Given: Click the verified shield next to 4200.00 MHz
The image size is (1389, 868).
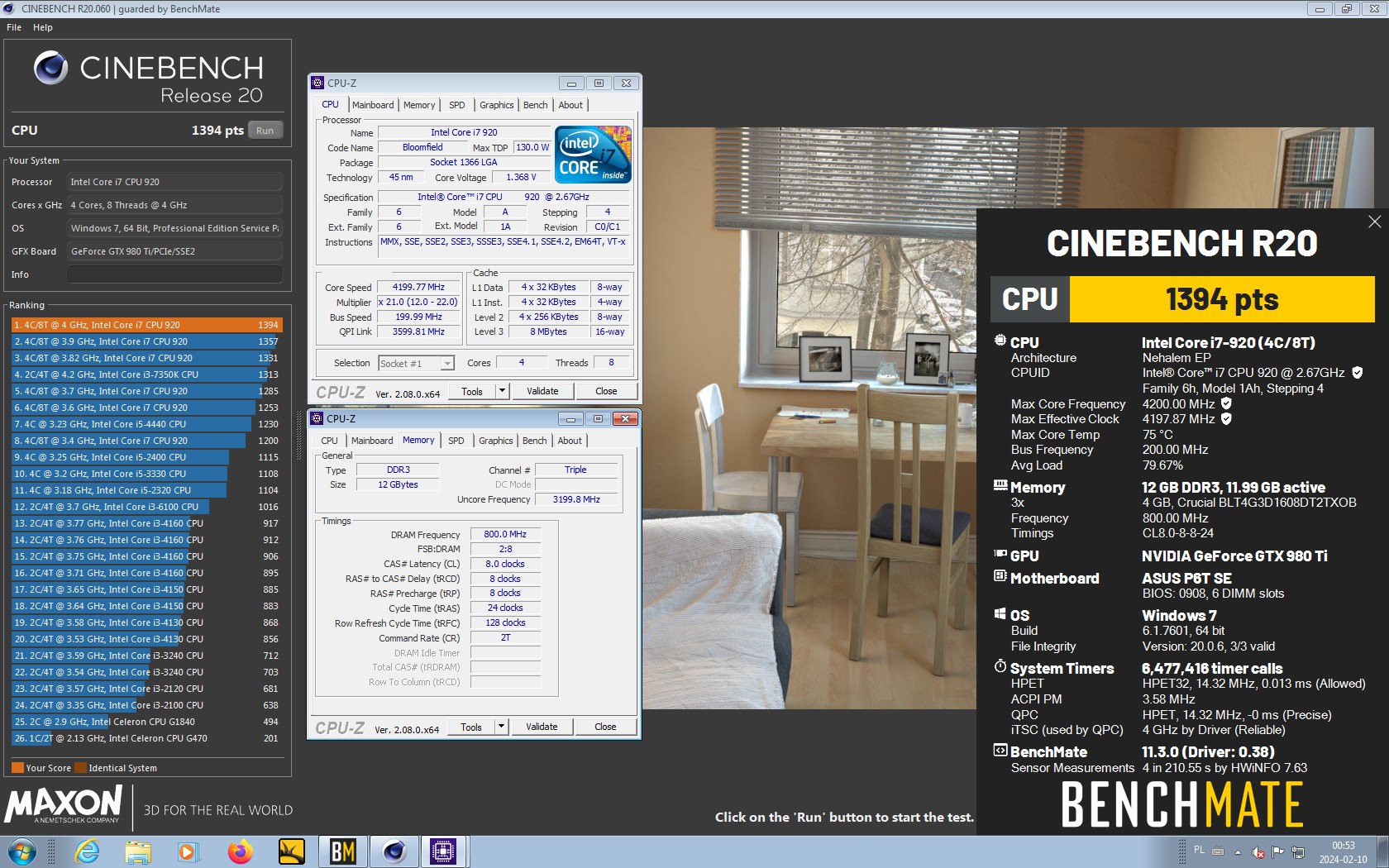Looking at the screenshot, I should click(1226, 403).
